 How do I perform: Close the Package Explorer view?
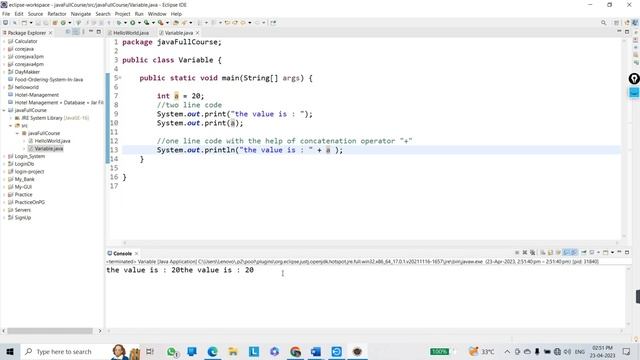point(51,33)
